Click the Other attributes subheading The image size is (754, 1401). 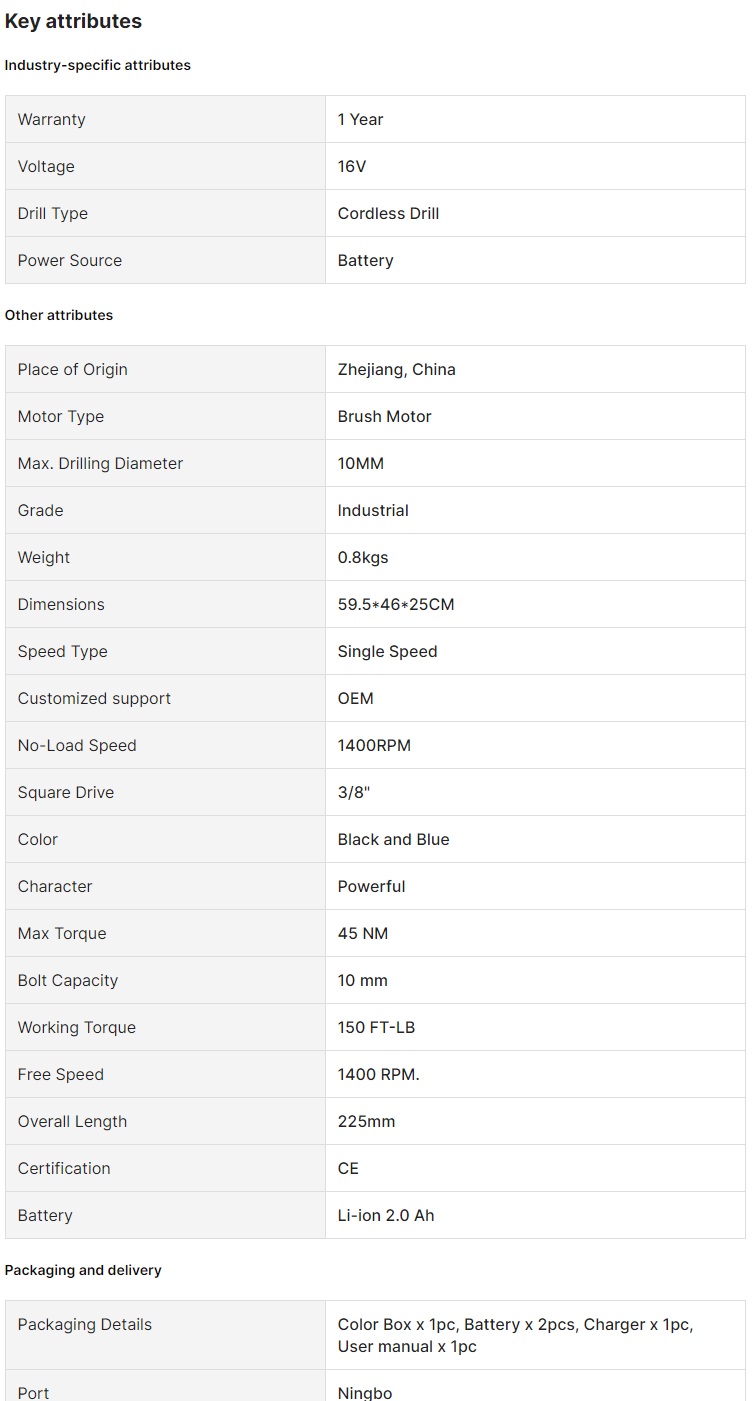click(59, 315)
